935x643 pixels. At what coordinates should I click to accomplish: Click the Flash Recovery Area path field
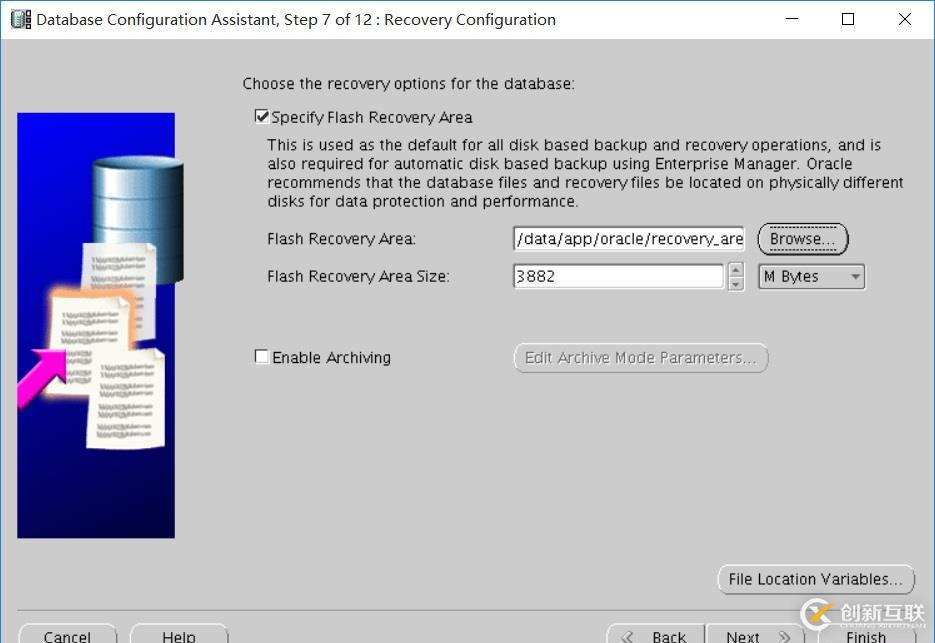(x=629, y=239)
